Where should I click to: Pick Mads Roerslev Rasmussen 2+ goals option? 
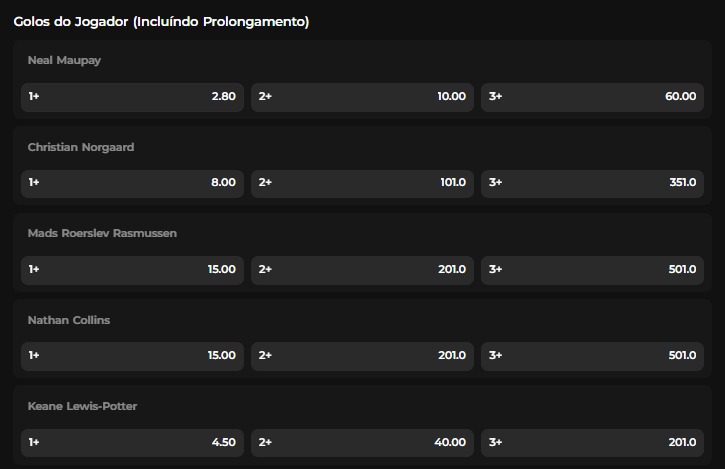click(x=362, y=270)
